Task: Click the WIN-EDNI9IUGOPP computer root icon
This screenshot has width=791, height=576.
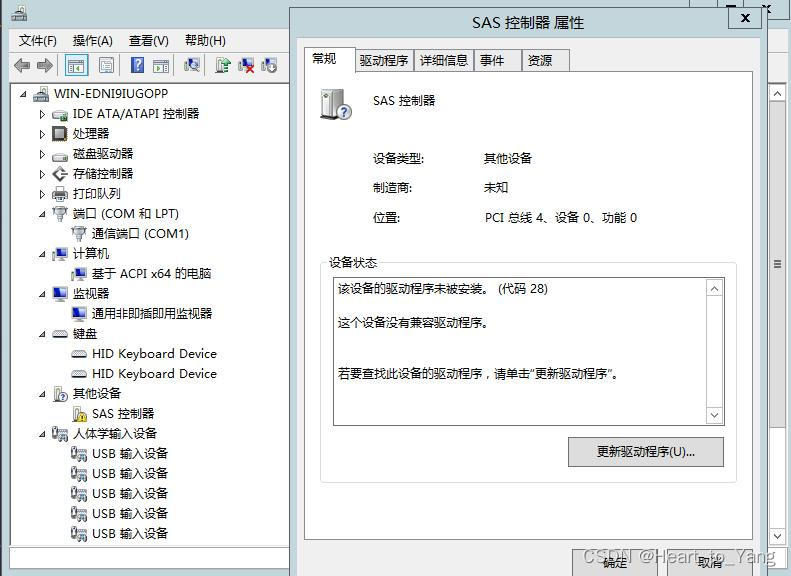Action: [40, 94]
